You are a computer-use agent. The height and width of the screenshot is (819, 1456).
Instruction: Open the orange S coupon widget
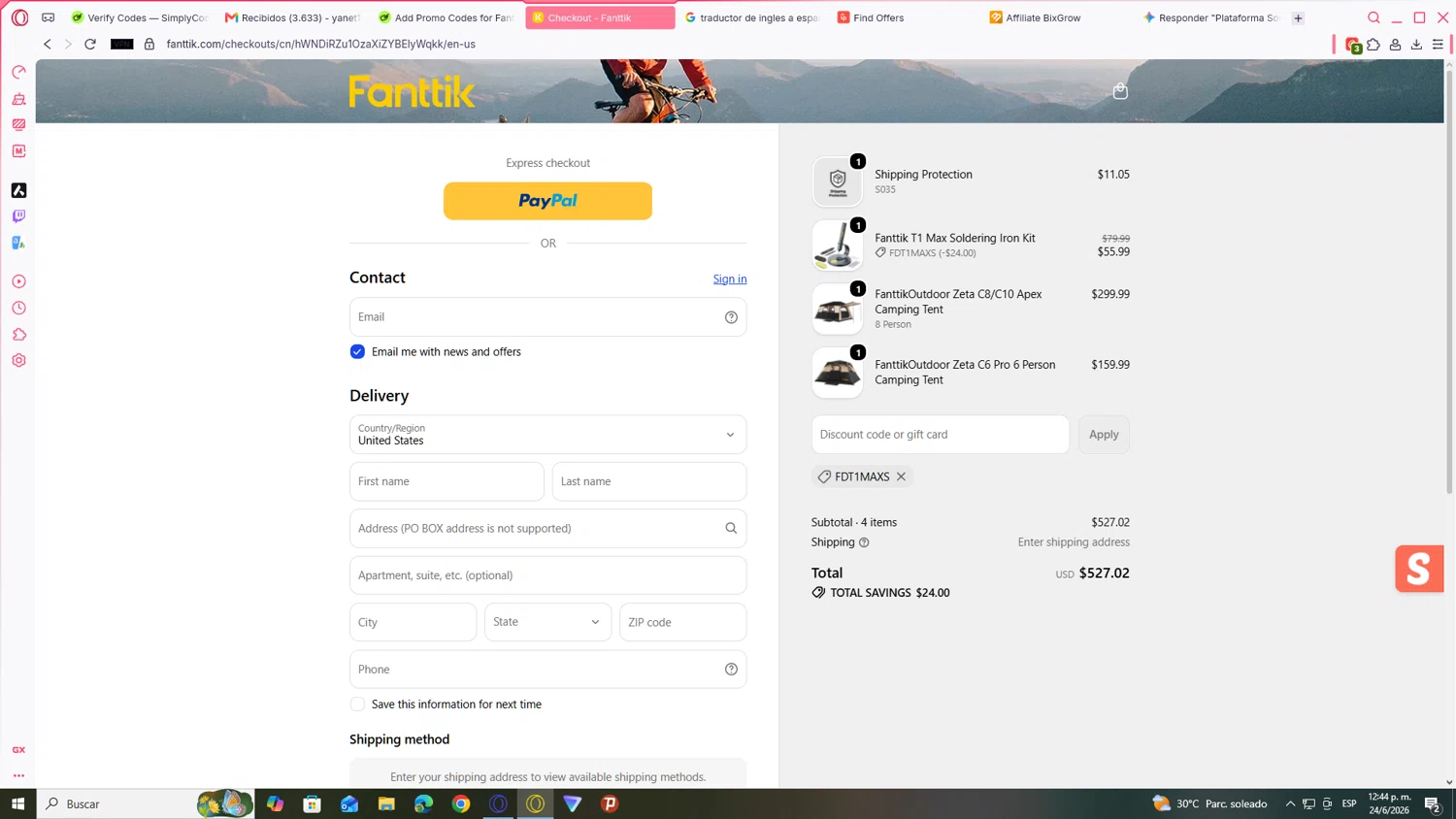[x=1419, y=569]
